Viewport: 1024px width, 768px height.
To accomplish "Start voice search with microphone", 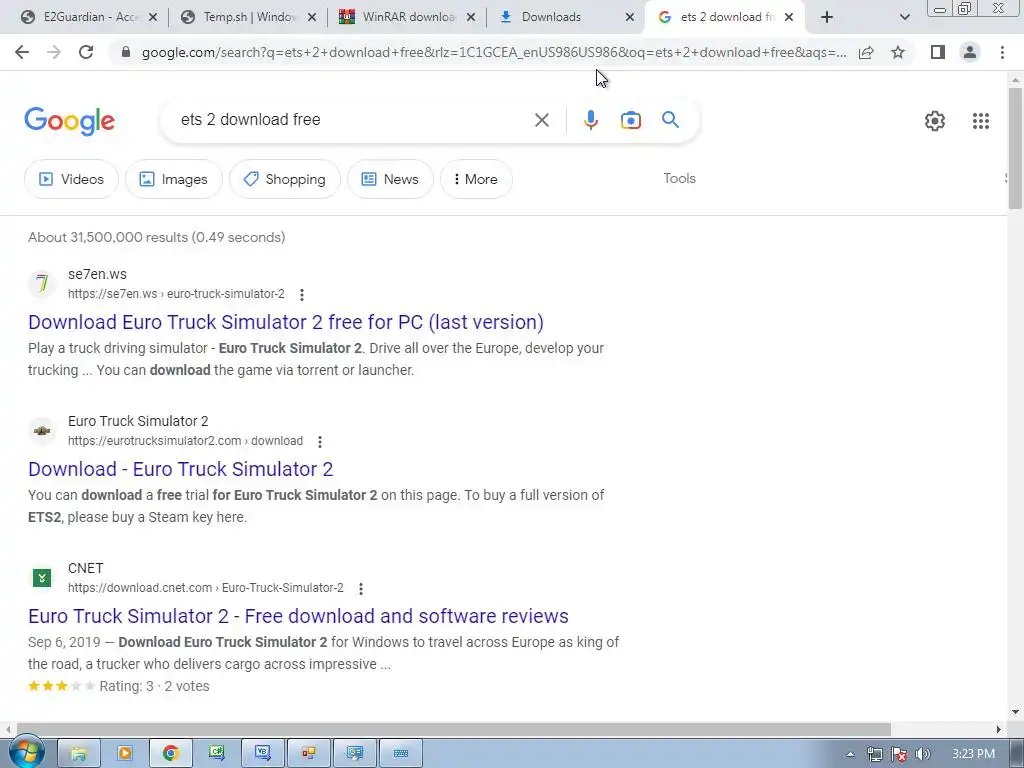I will pyautogui.click(x=590, y=120).
